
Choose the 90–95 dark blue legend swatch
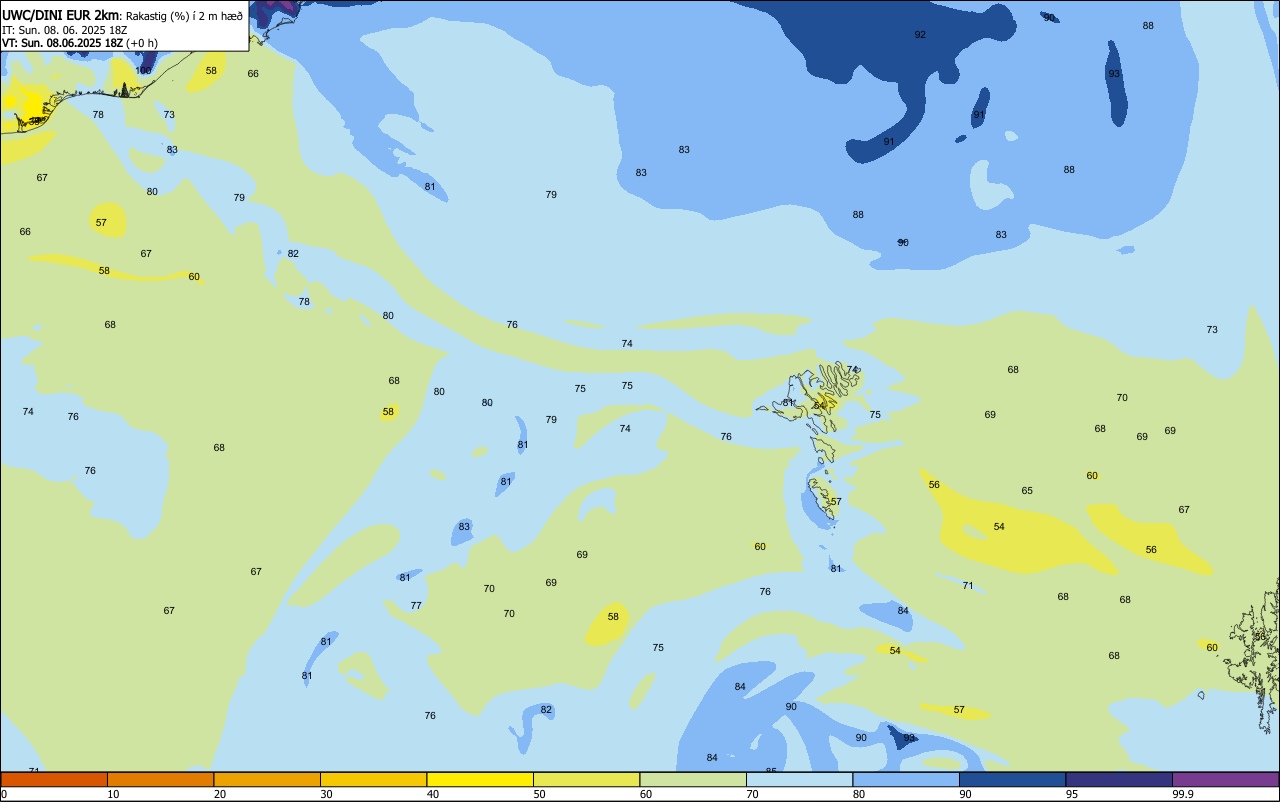pos(1012,779)
